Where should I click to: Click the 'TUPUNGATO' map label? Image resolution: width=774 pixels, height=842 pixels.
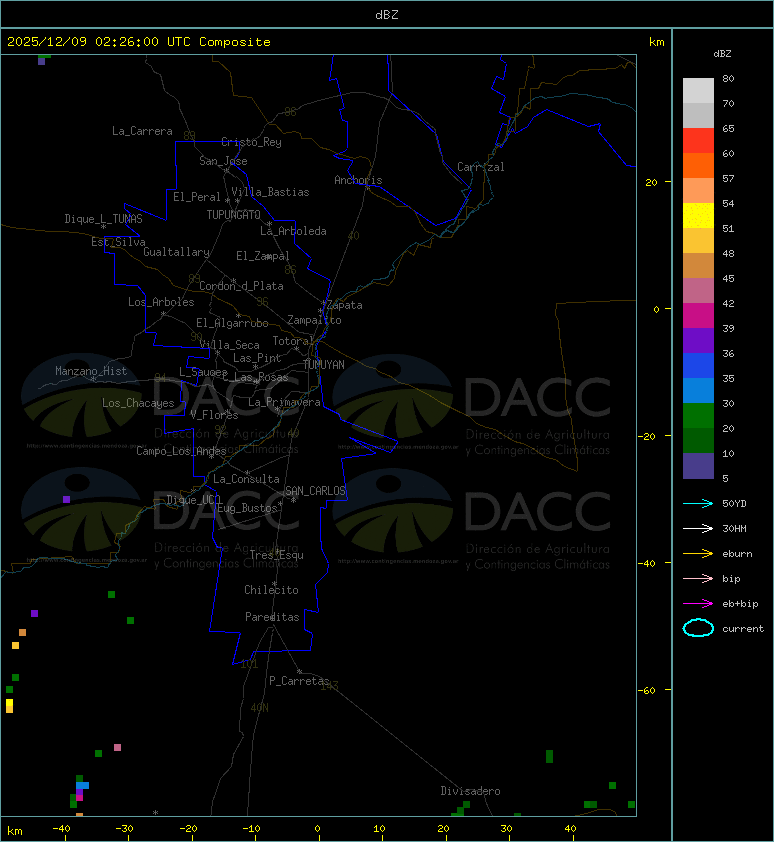point(234,215)
